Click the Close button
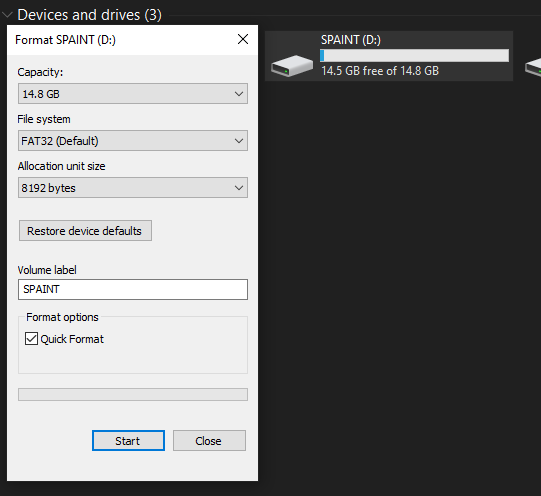 [209, 440]
